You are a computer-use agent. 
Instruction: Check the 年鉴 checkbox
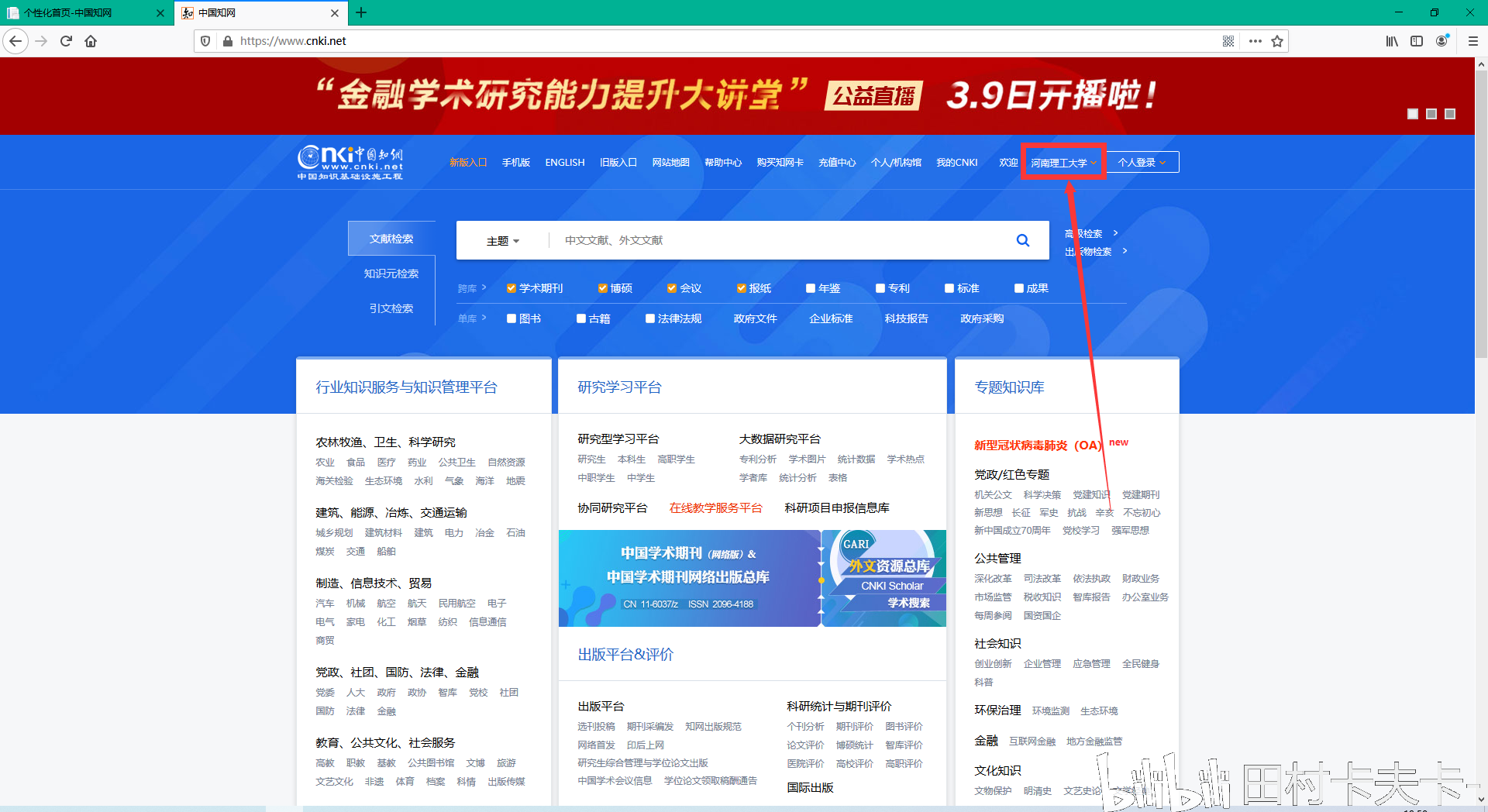pos(811,288)
